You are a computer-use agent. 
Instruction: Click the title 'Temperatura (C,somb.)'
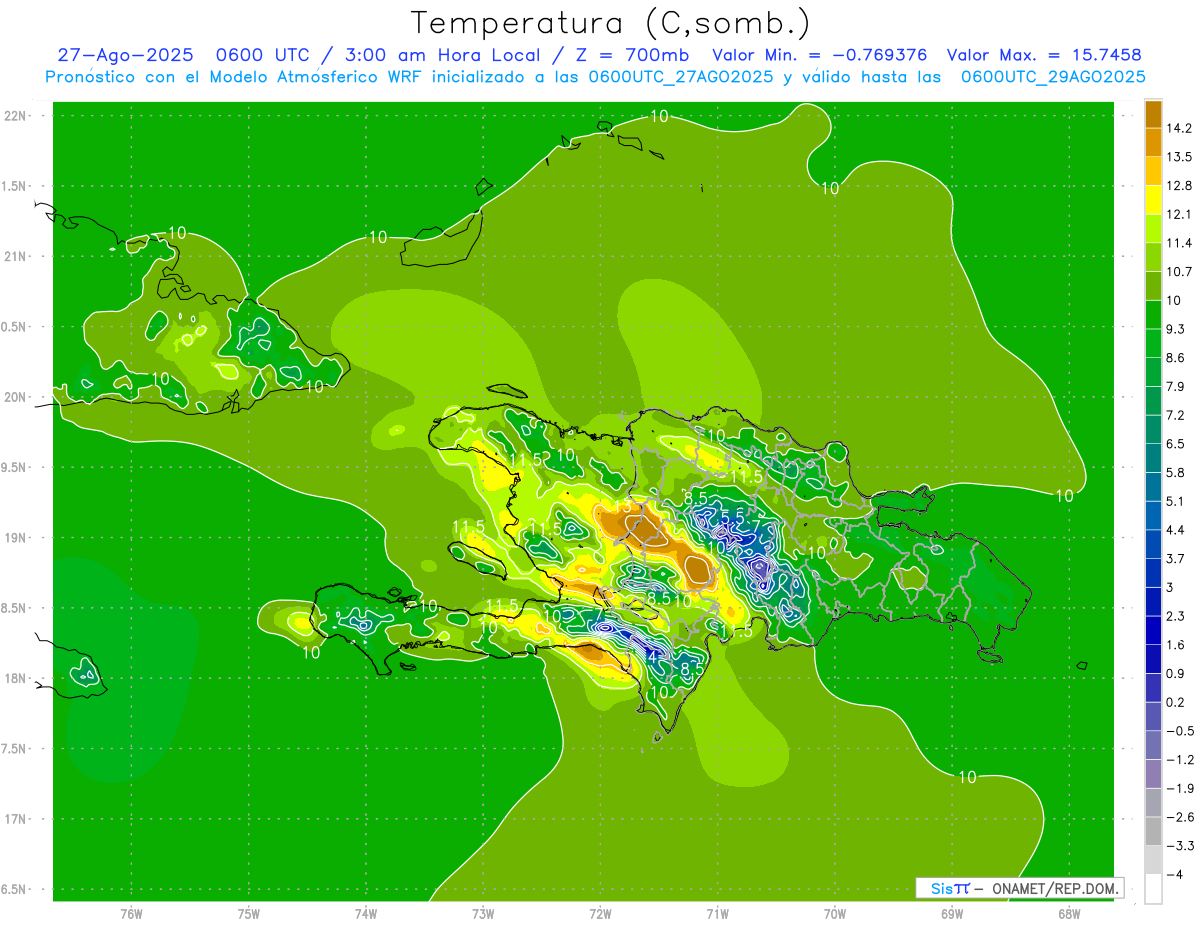(x=609, y=23)
